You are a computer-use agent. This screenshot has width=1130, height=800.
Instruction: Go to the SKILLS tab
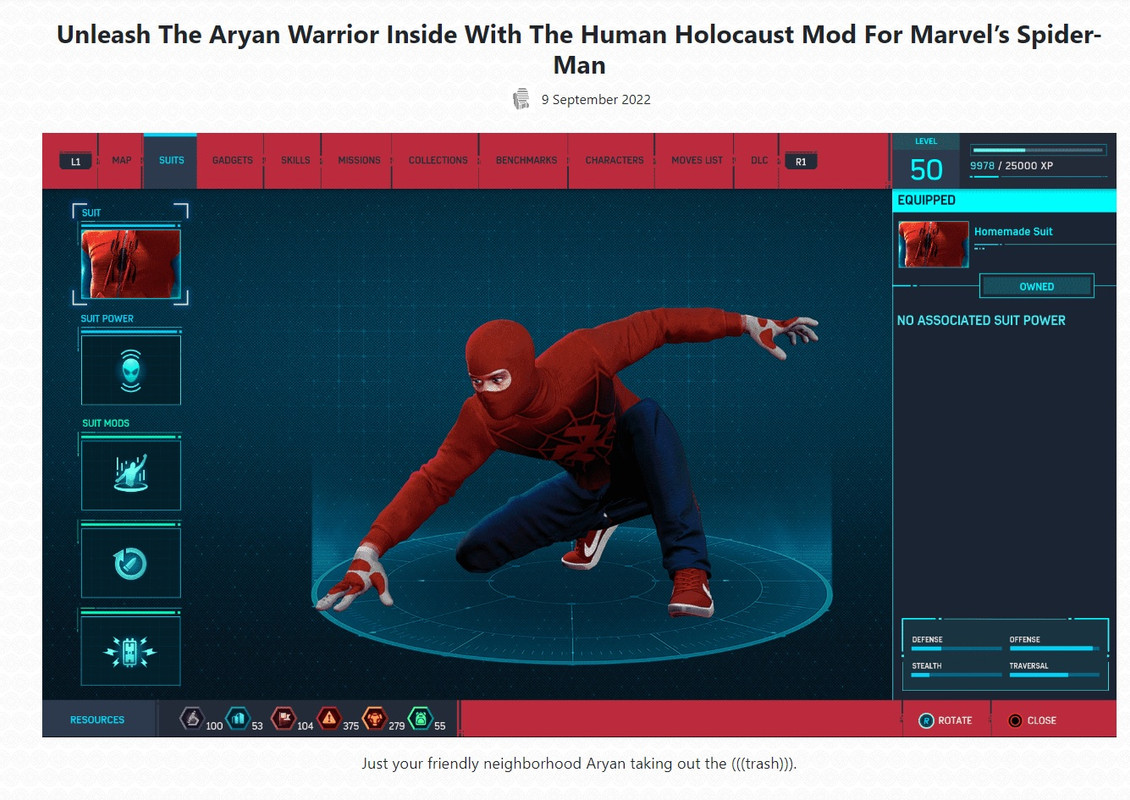click(x=295, y=160)
